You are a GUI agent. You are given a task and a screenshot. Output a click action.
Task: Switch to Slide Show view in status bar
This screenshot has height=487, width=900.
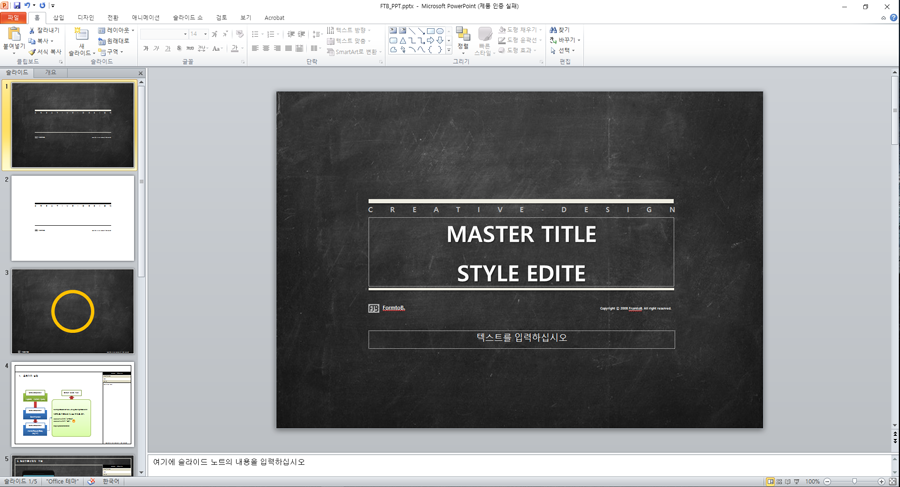pos(797,481)
